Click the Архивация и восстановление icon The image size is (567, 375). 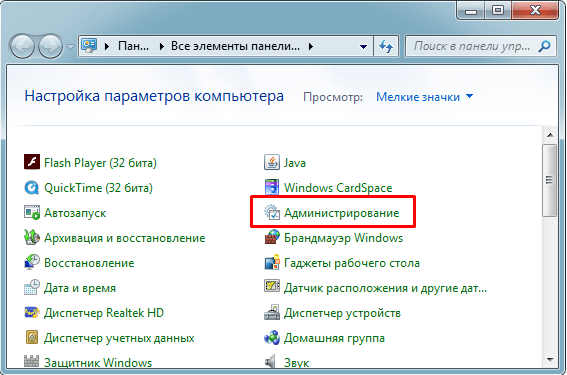[32, 237]
